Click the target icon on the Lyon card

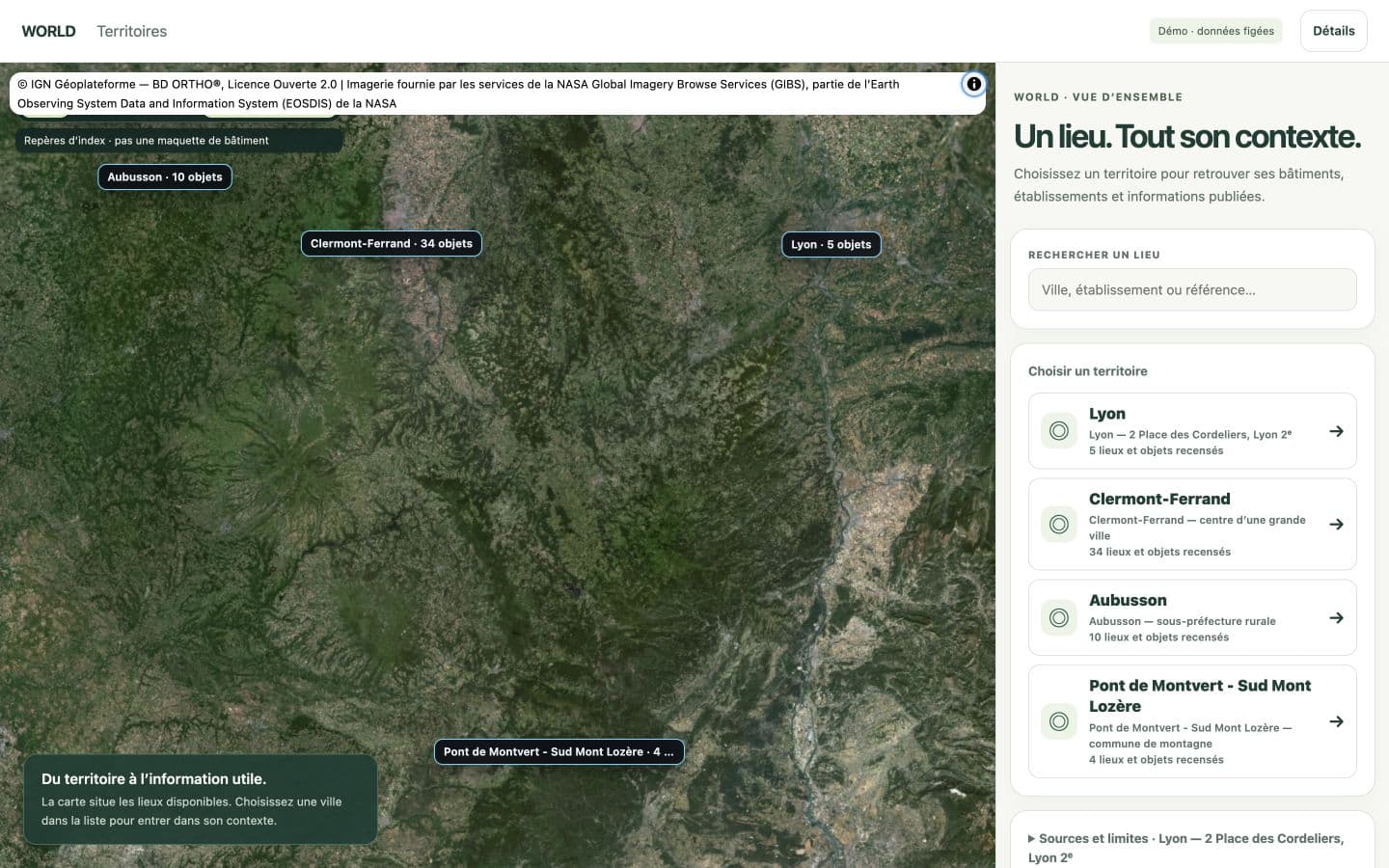point(1059,431)
